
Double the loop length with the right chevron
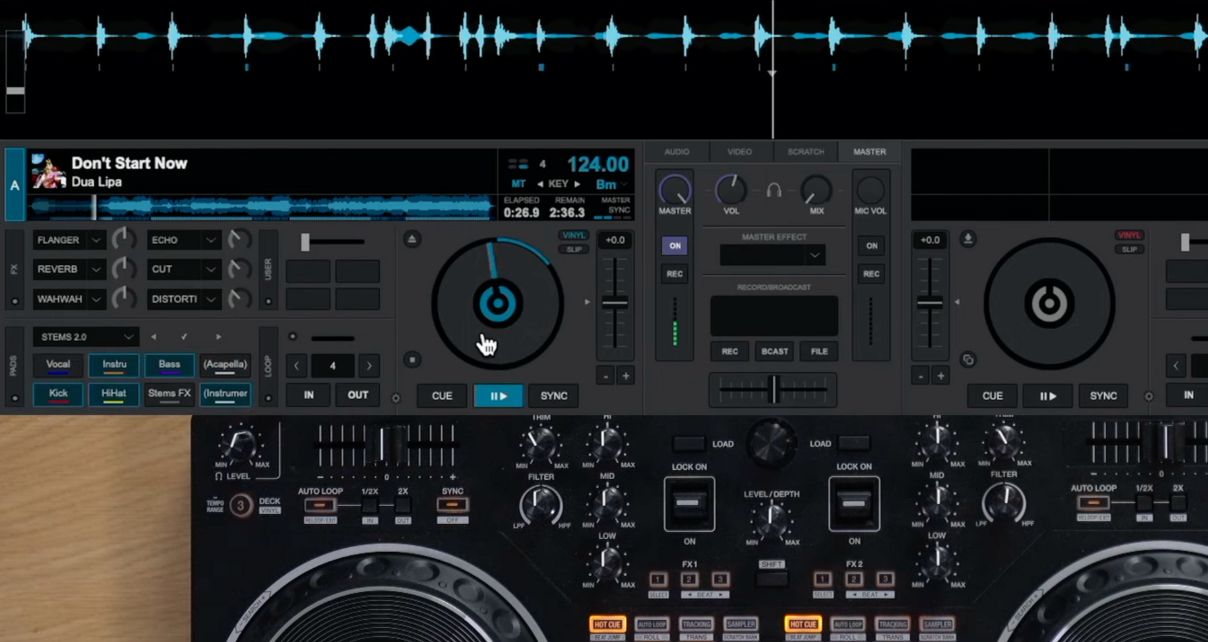(369, 366)
